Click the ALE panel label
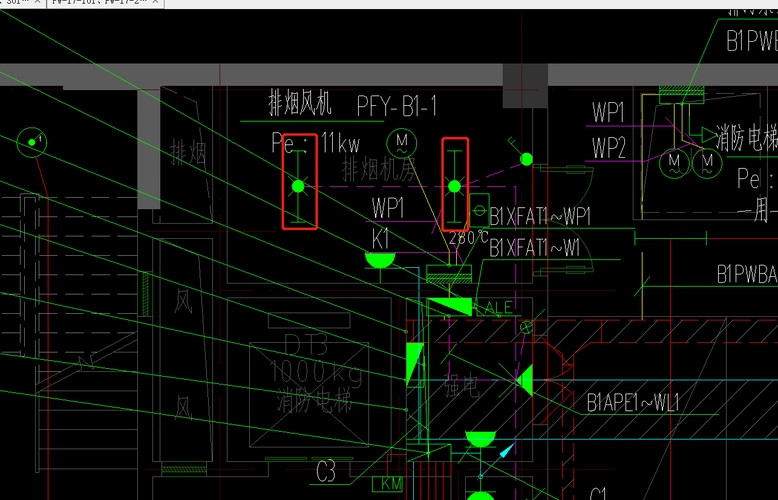This screenshot has height=500, width=778. [x=498, y=308]
